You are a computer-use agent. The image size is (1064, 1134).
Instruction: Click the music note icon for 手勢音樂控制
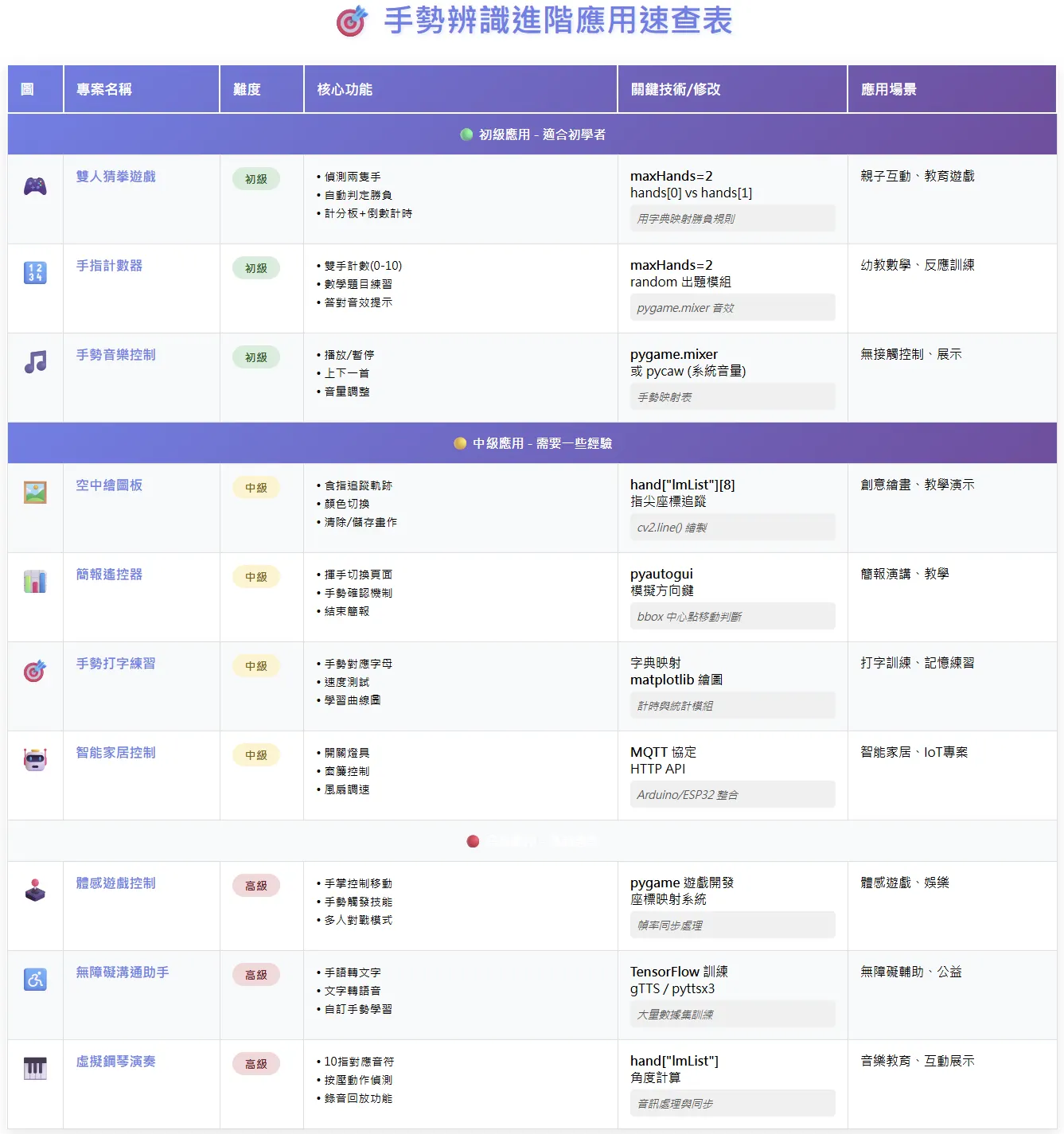(35, 362)
